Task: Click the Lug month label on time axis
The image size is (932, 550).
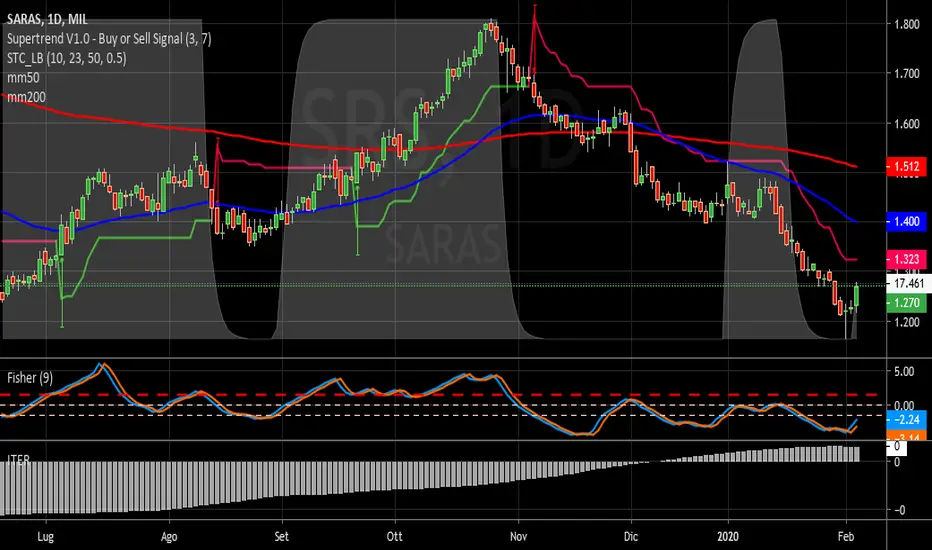Action: (x=46, y=536)
